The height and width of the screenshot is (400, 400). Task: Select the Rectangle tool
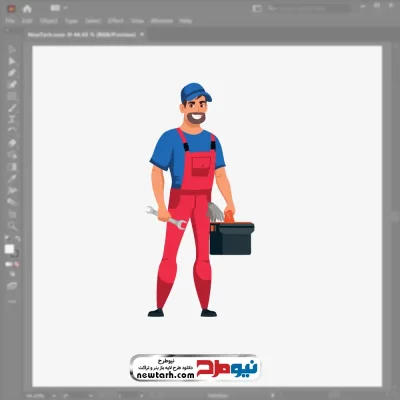[x=12, y=96]
